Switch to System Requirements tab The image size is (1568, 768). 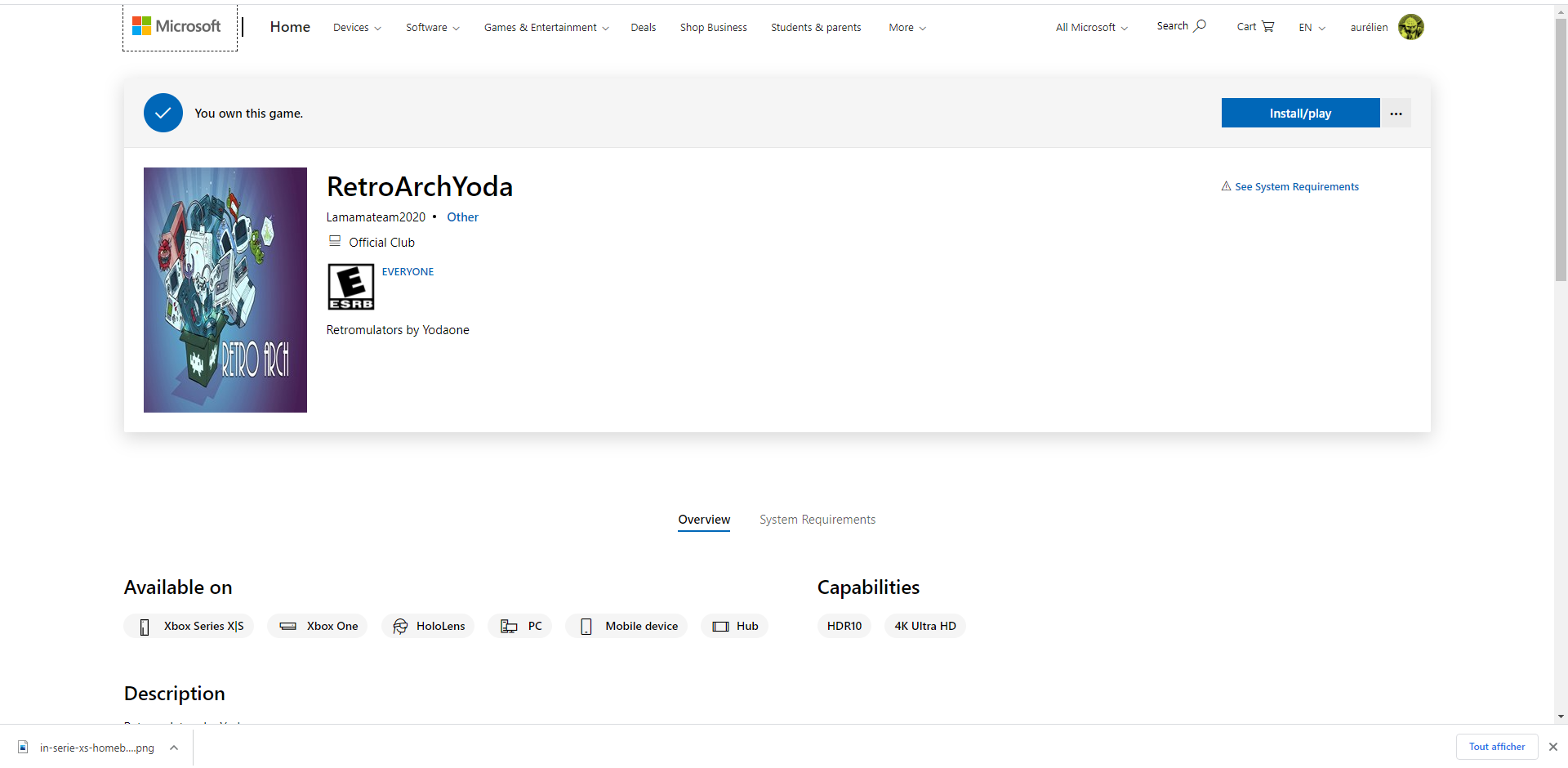817,520
